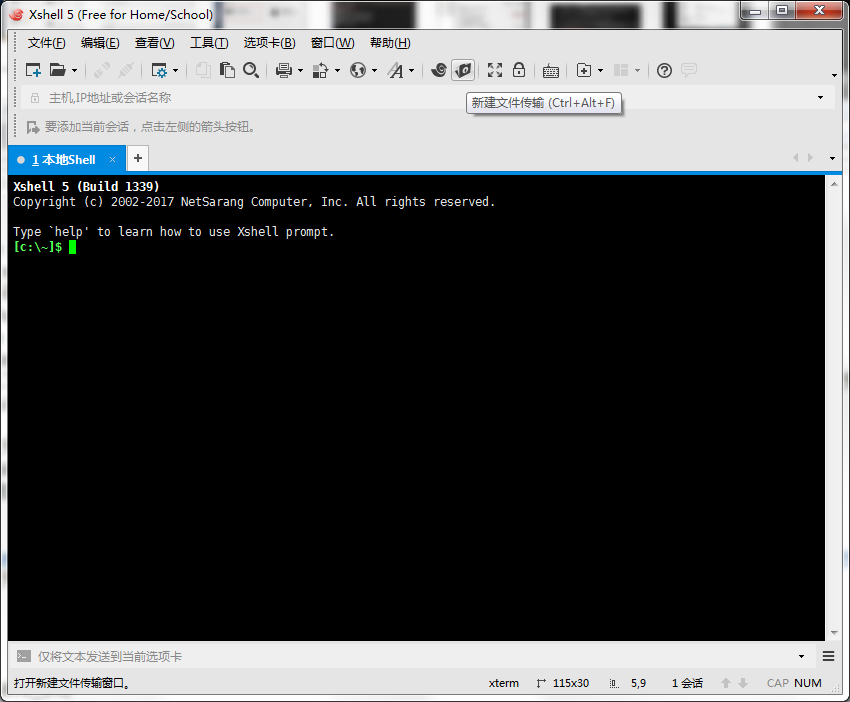Open the compose bar hamburger menu
This screenshot has width=850, height=702.
click(x=828, y=656)
